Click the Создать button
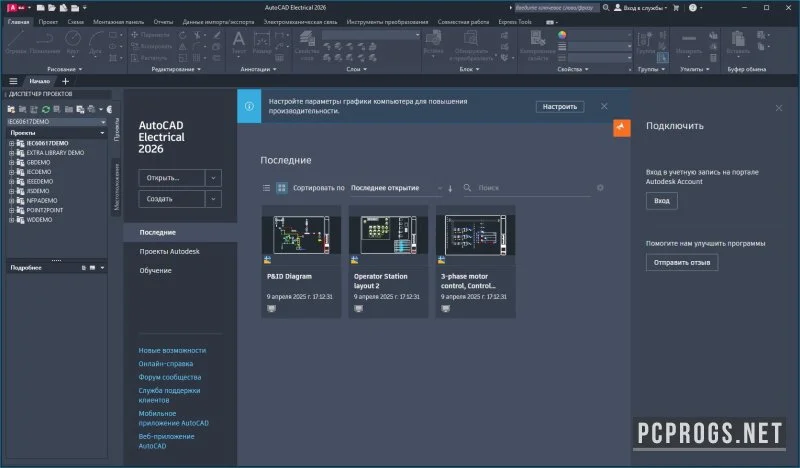This screenshot has height=468, width=800. 171,199
